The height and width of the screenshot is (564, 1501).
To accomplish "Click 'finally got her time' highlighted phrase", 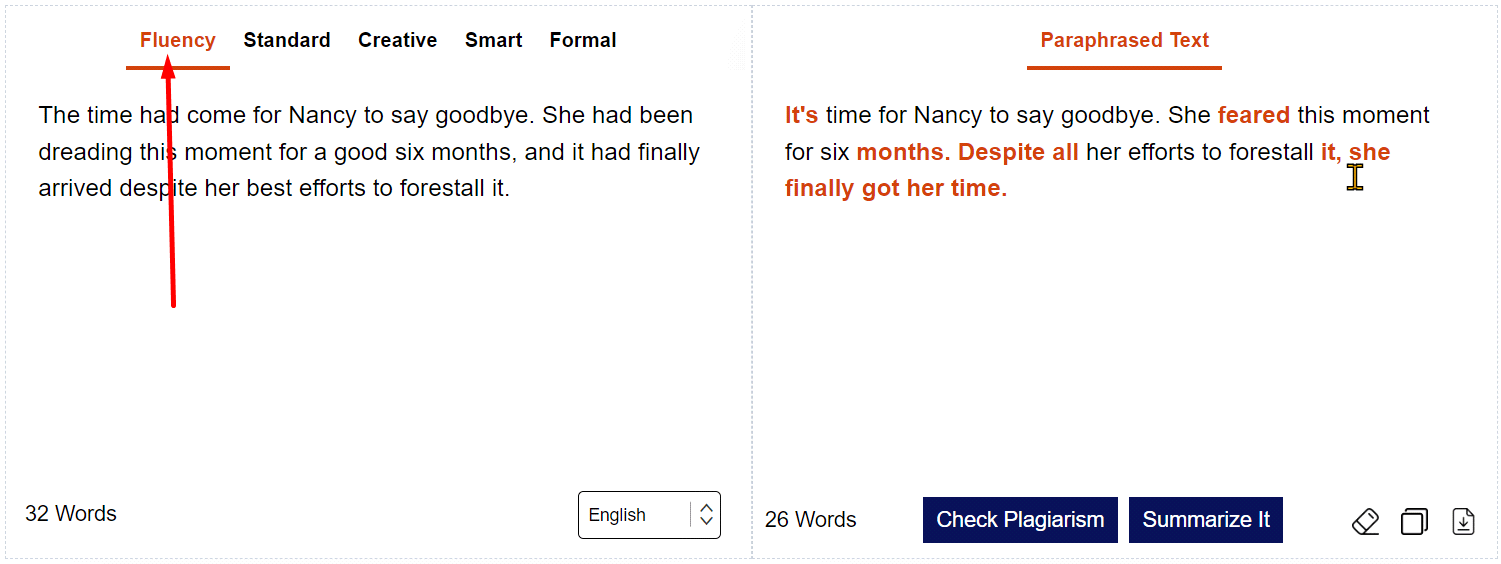I will pos(893,189).
